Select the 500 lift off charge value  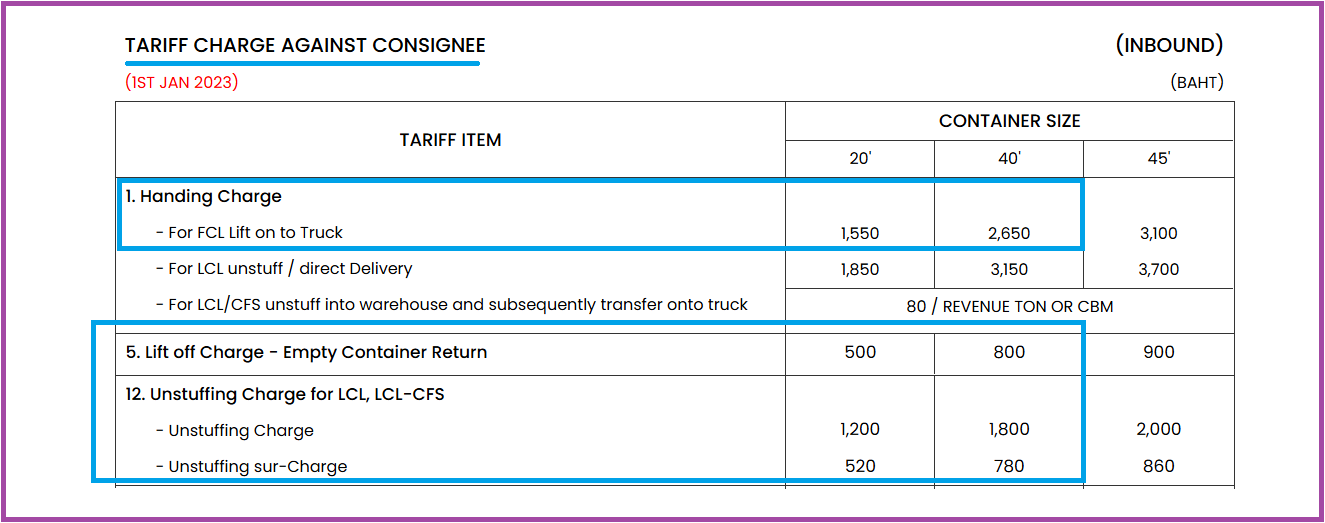click(x=860, y=352)
